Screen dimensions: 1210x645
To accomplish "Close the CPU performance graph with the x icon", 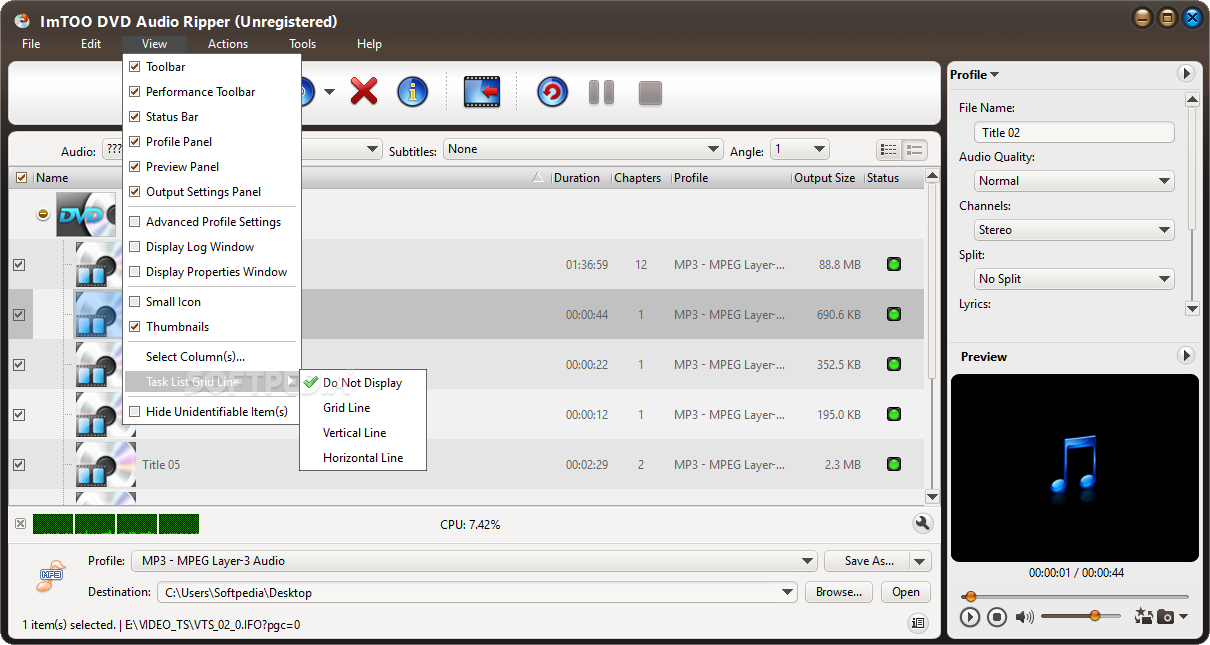I will pos(20,523).
